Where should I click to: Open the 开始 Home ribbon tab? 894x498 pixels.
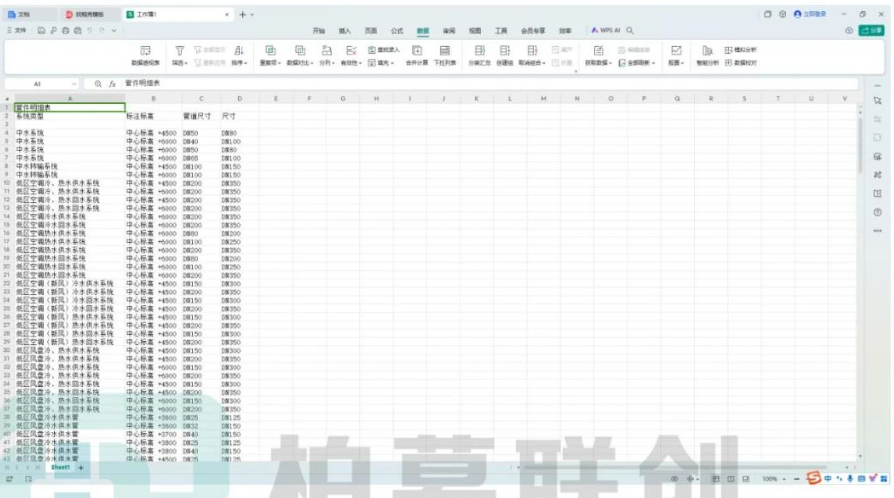coord(319,31)
